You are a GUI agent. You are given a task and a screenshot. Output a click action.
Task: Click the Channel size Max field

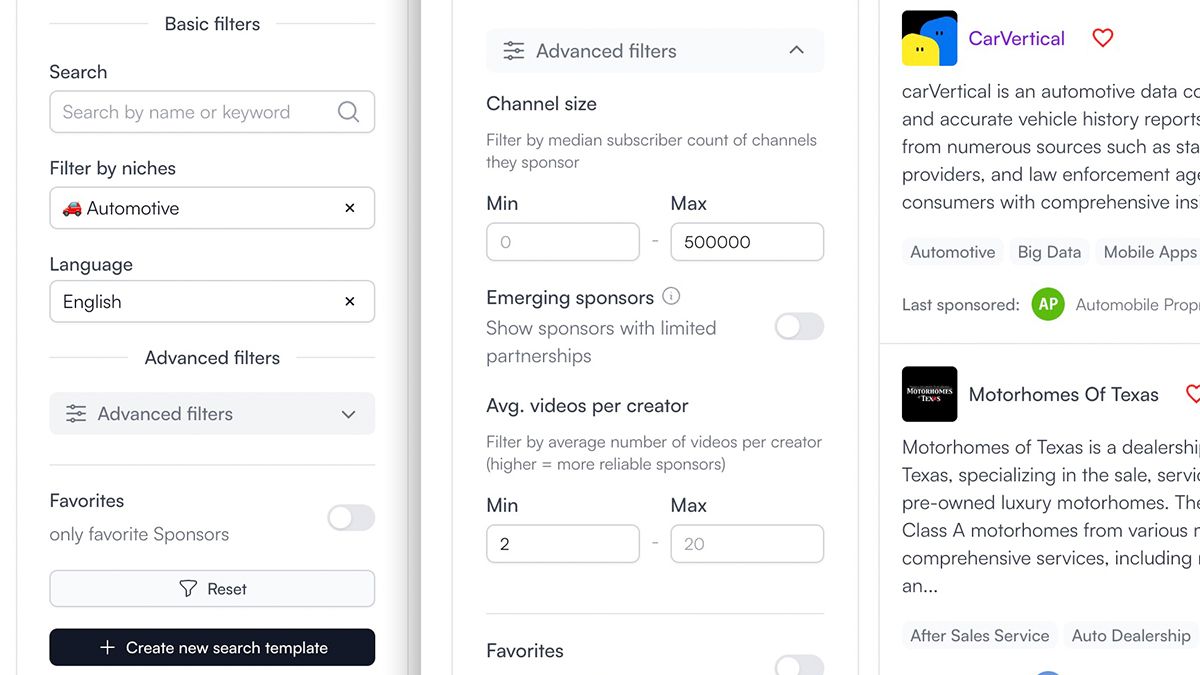pos(747,242)
